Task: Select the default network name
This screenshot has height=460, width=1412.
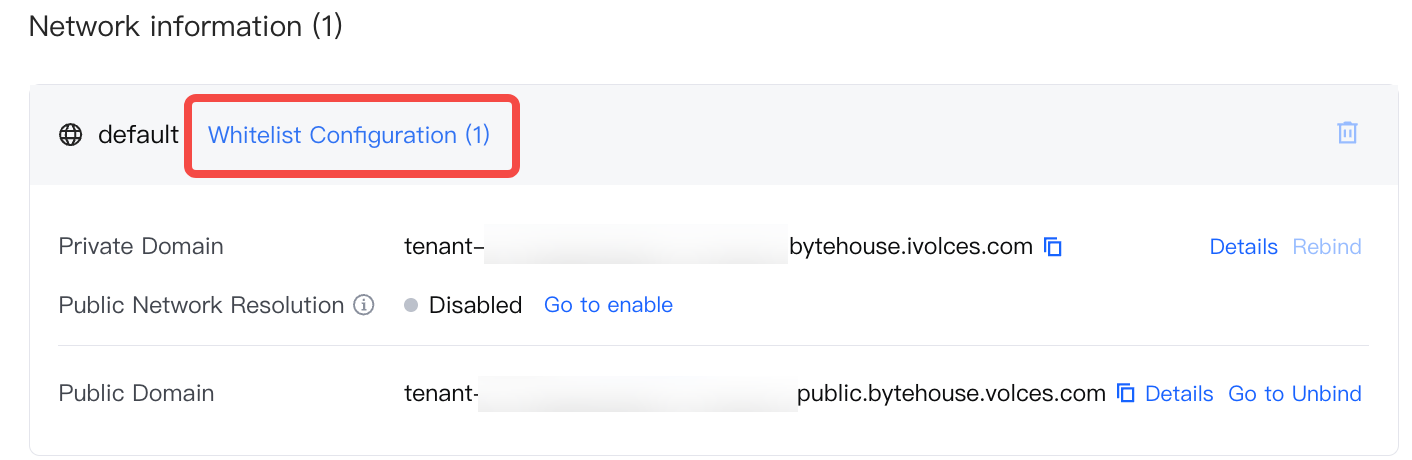Action: pos(138,135)
